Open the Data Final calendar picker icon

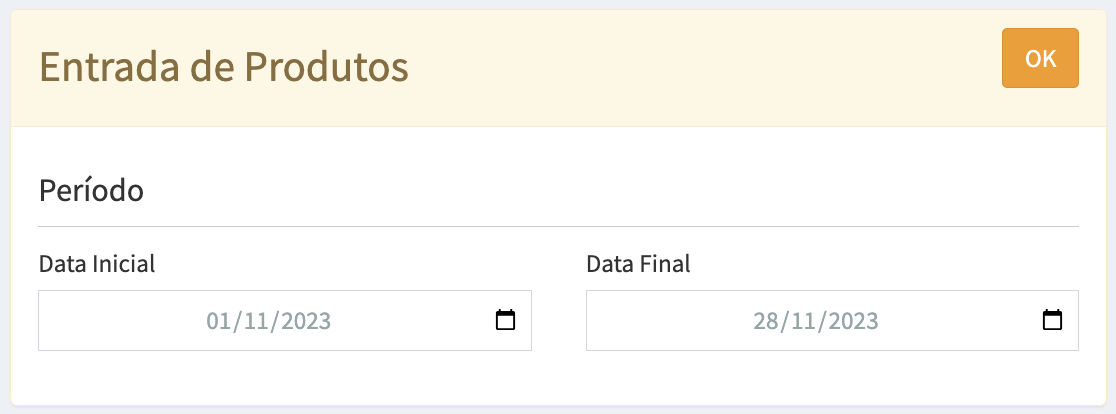[x=1052, y=321]
